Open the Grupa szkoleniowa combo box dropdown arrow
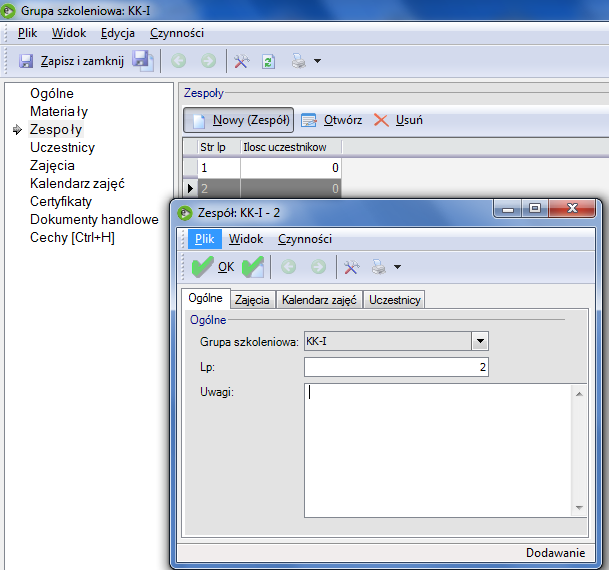Image resolution: width=609 pixels, height=570 pixels. [x=480, y=341]
